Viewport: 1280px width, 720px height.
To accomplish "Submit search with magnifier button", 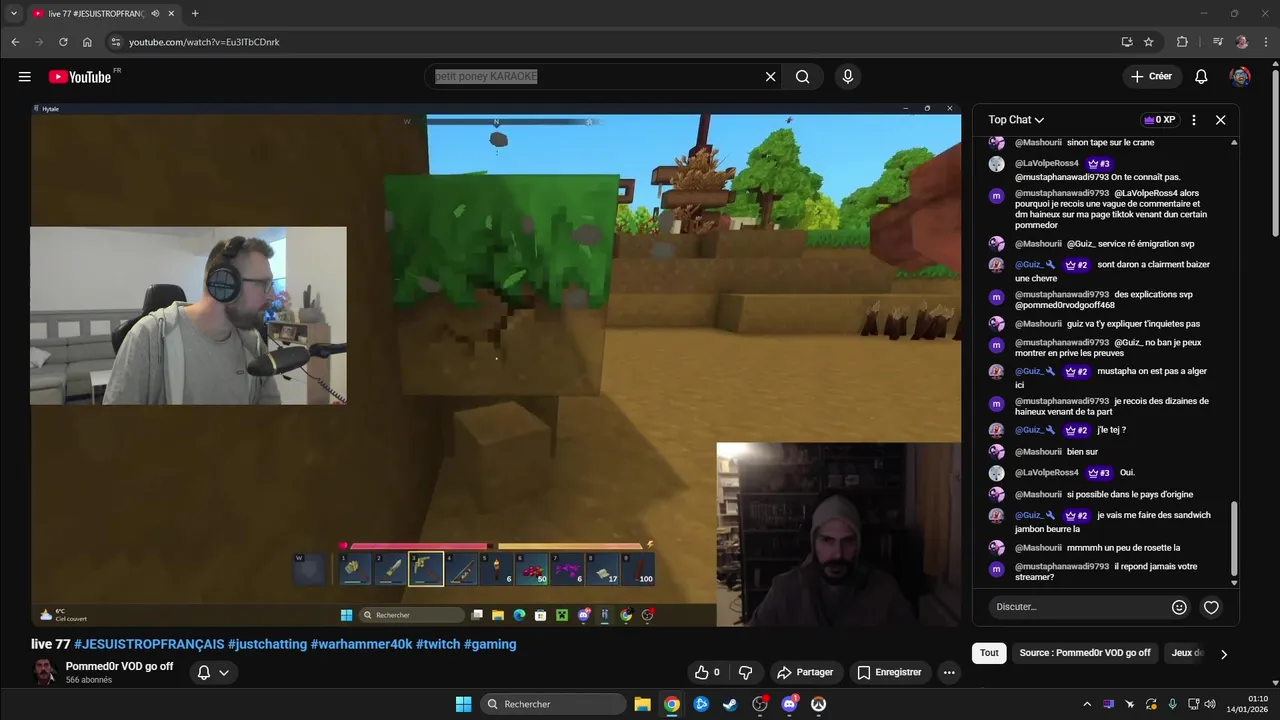I will [x=803, y=77].
